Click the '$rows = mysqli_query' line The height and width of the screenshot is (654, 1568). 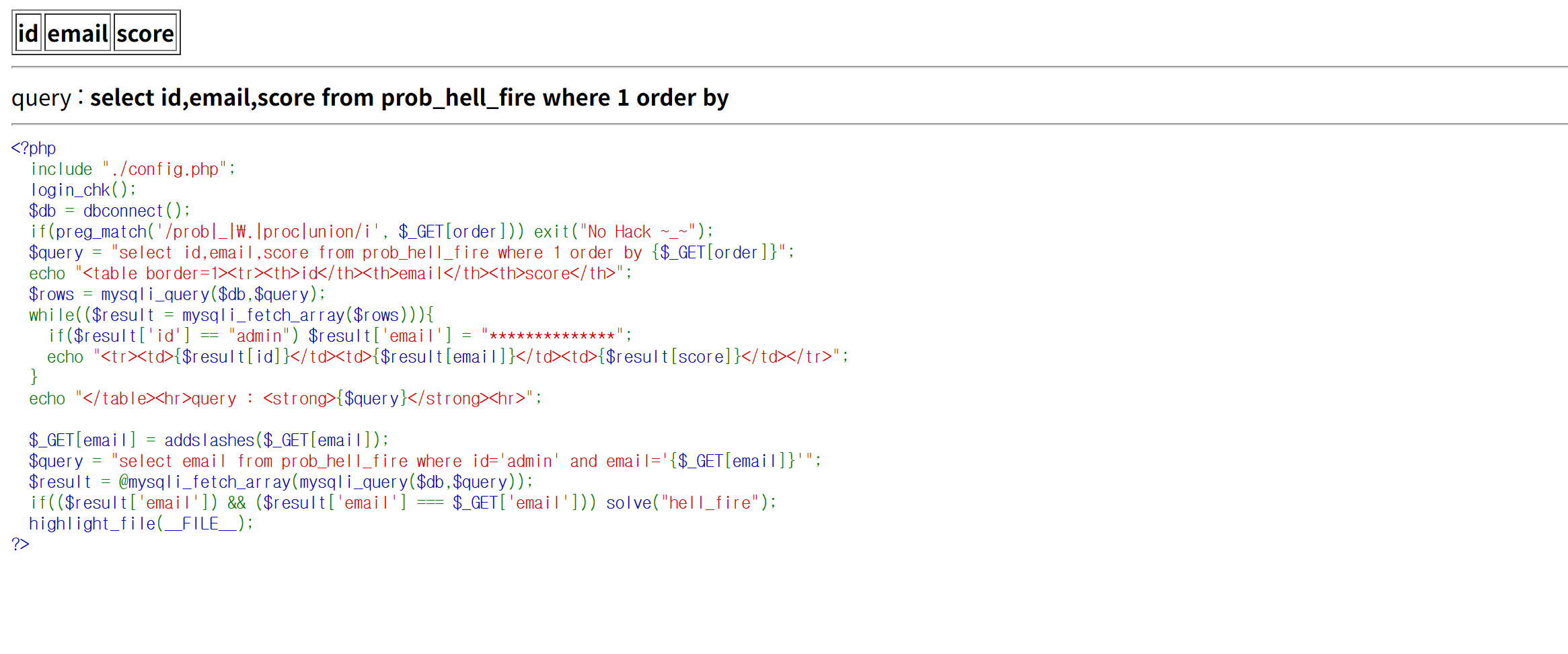click(177, 294)
